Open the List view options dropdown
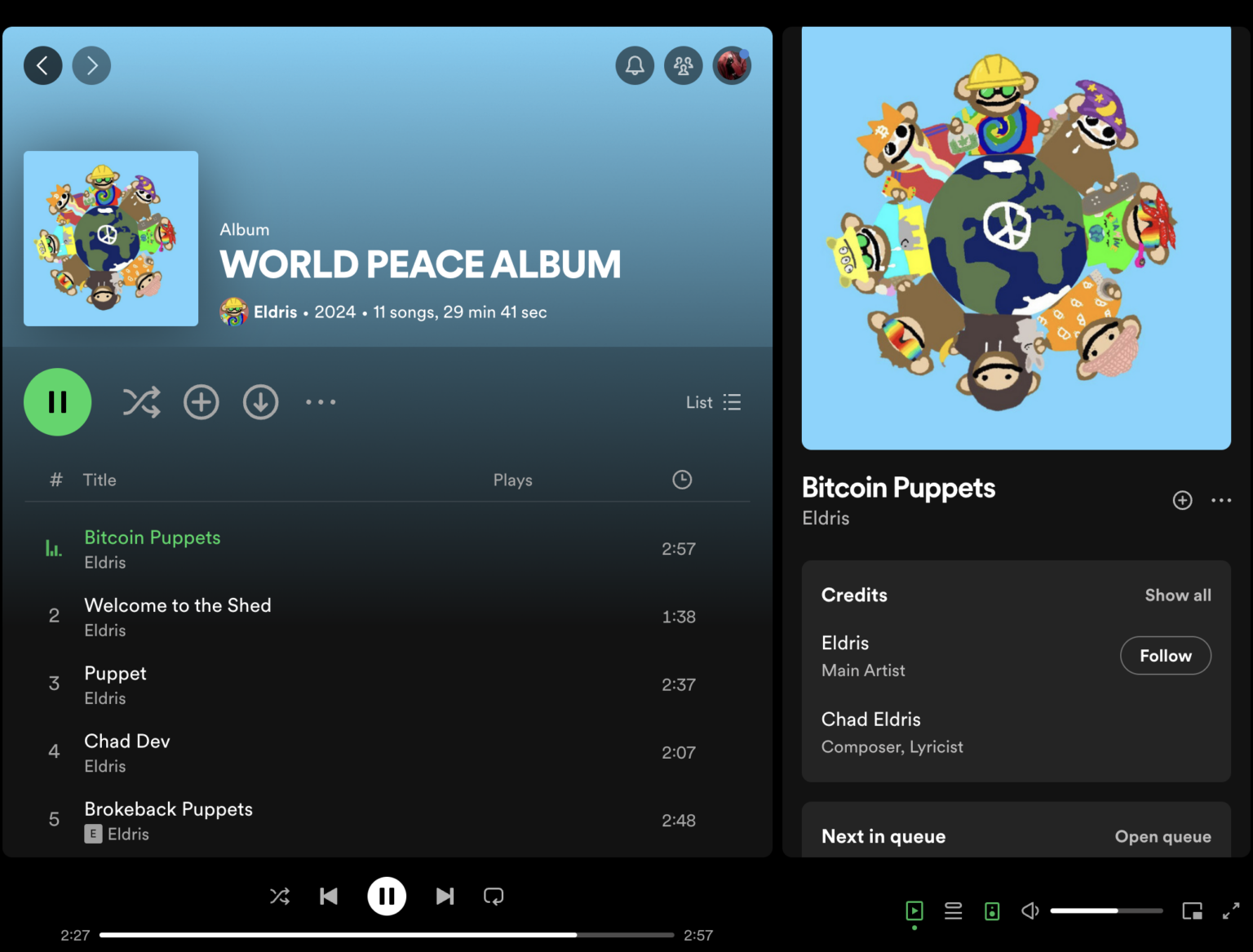 tap(713, 402)
